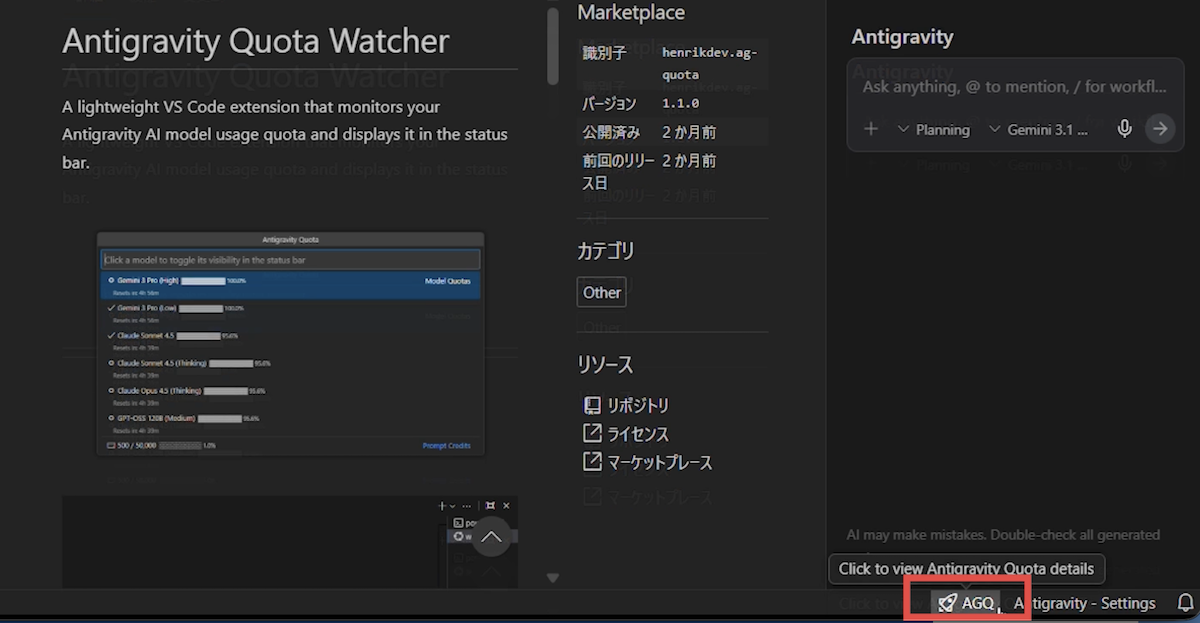Image resolution: width=1200 pixels, height=623 pixels.
Task: Open the ライセンス license link
Action: pos(627,434)
